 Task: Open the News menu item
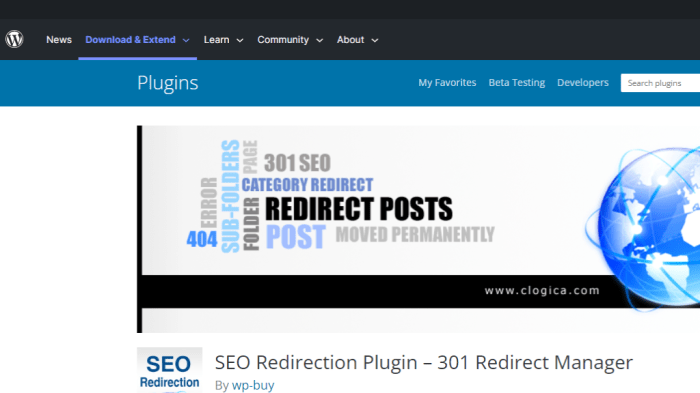[59, 40]
